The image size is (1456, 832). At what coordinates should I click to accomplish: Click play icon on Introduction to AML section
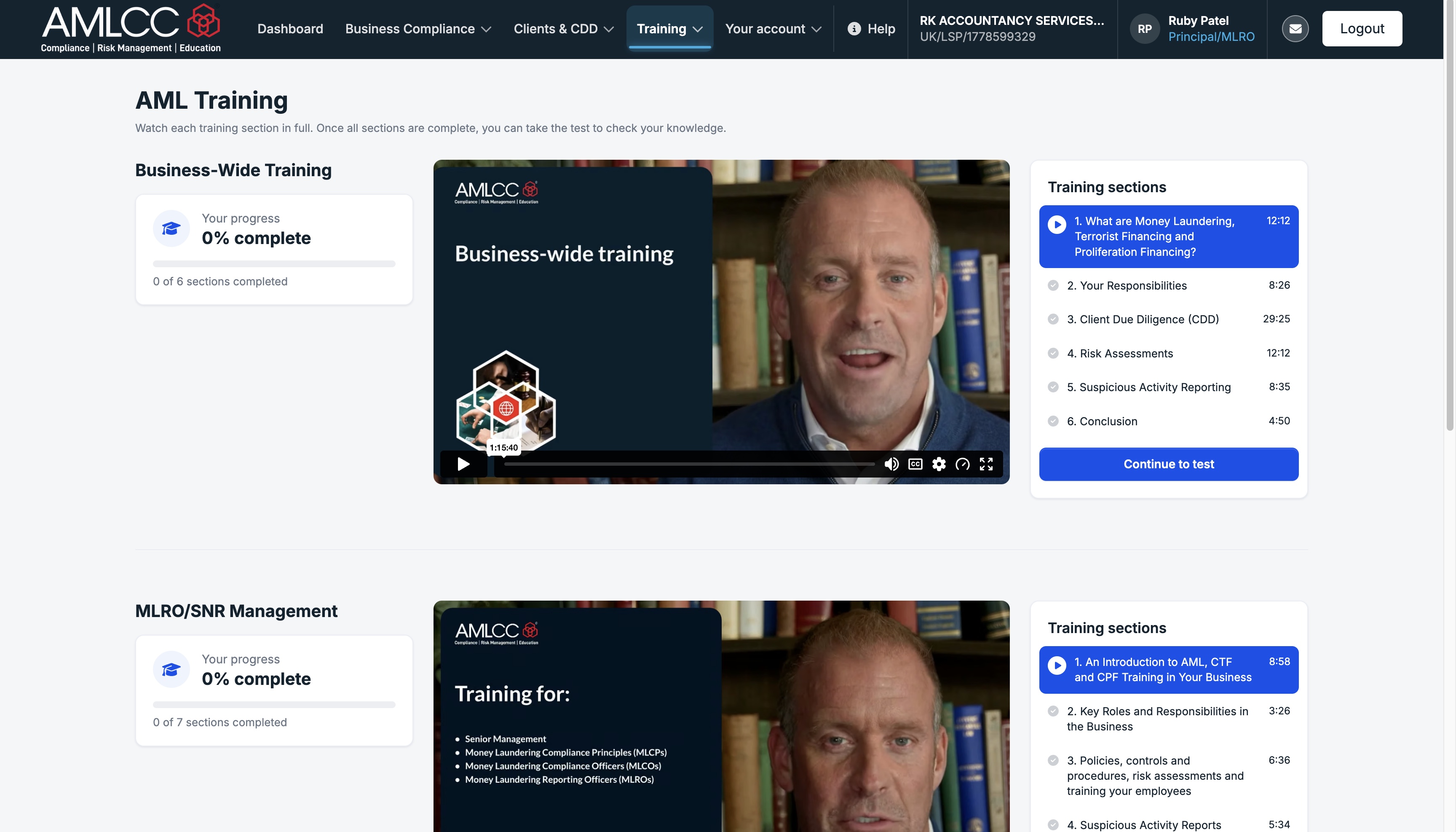tap(1057, 665)
